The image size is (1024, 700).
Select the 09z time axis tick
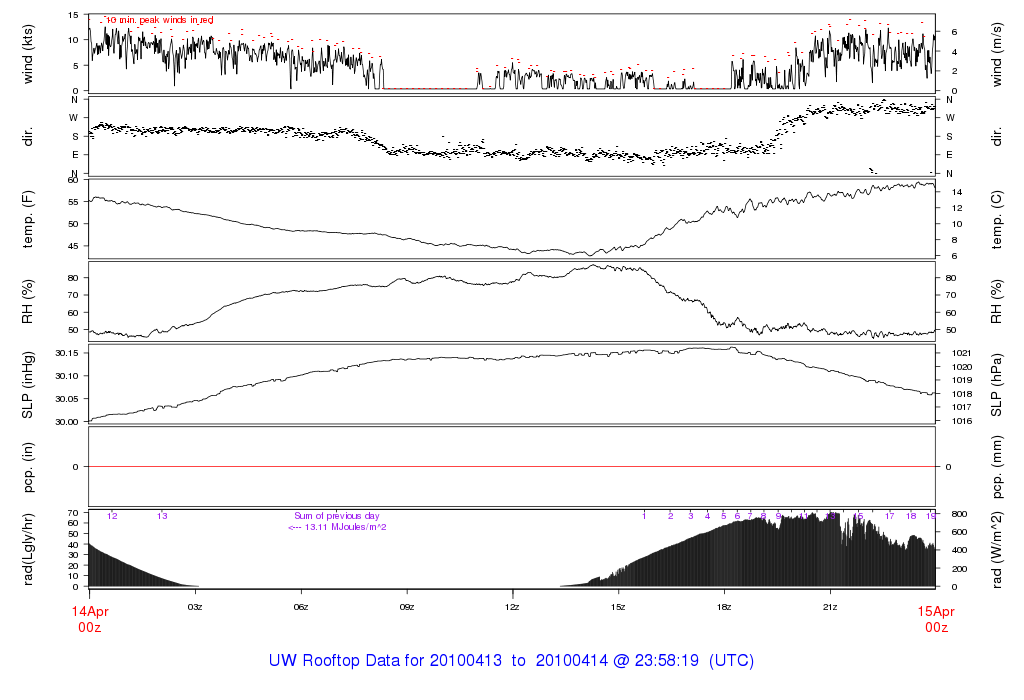pyautogui.click(x=407, y=607)
